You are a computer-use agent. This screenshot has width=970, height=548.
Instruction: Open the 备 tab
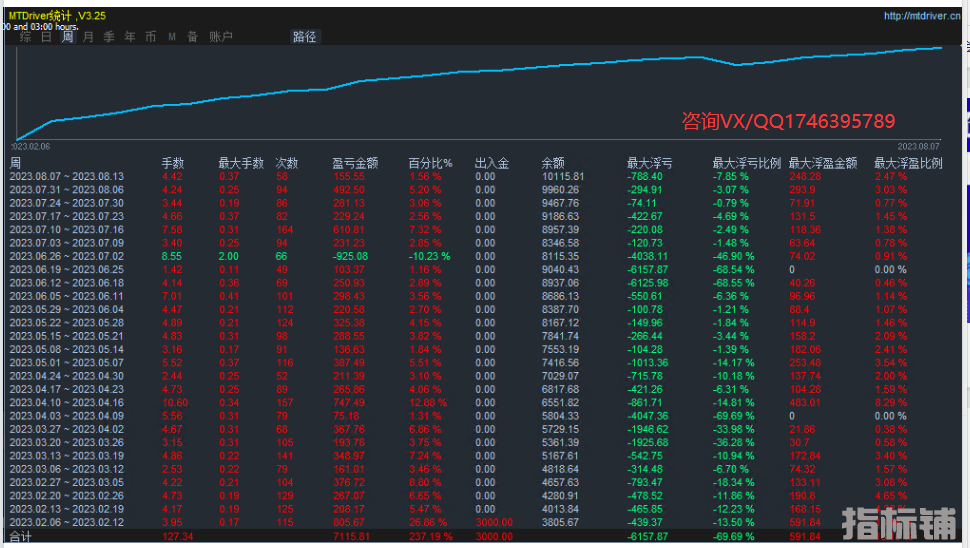point(192,37)
